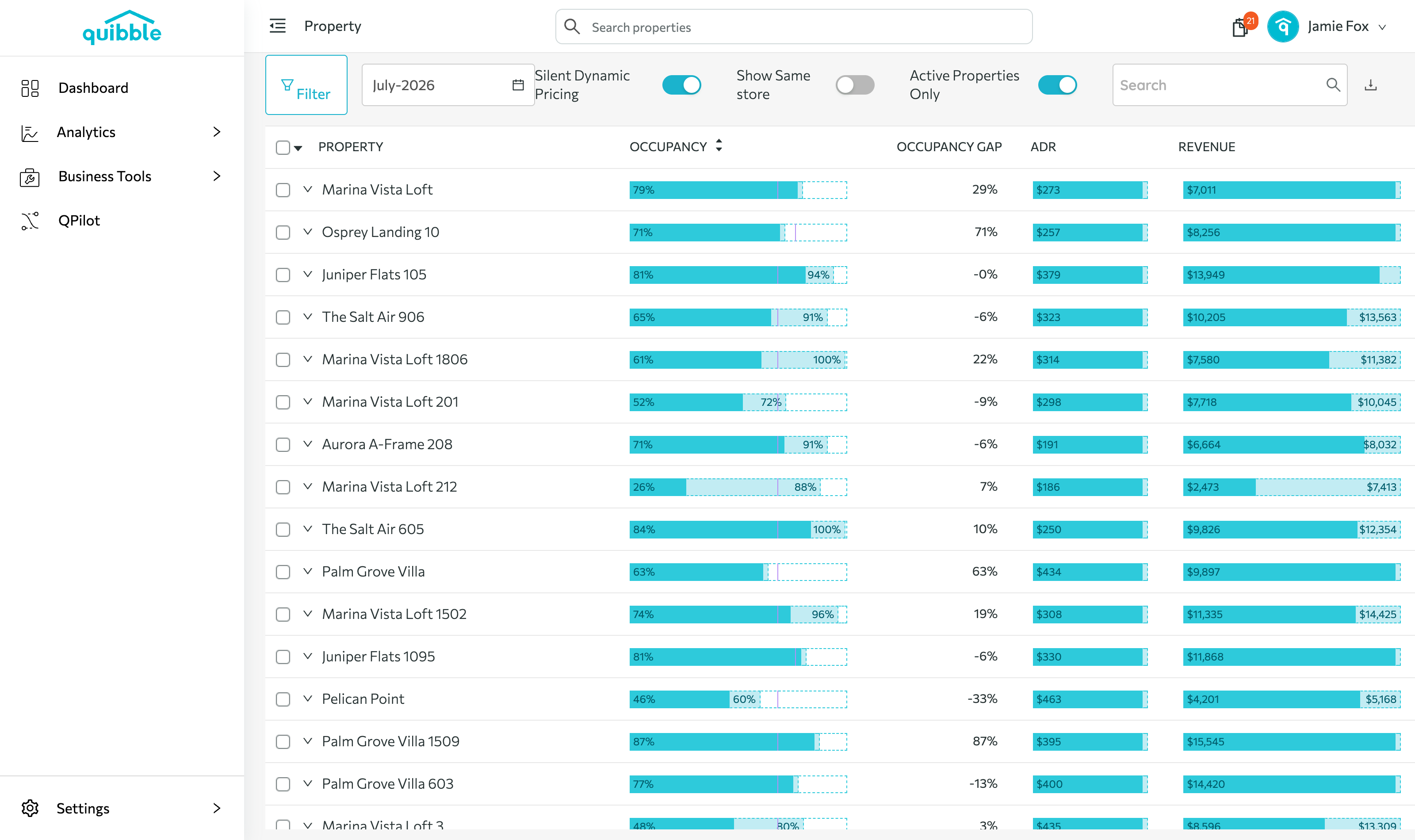Viewport: 1415px width, 840px height.
Task: Open the Dashboard page
Action: [x=93, y=88]
